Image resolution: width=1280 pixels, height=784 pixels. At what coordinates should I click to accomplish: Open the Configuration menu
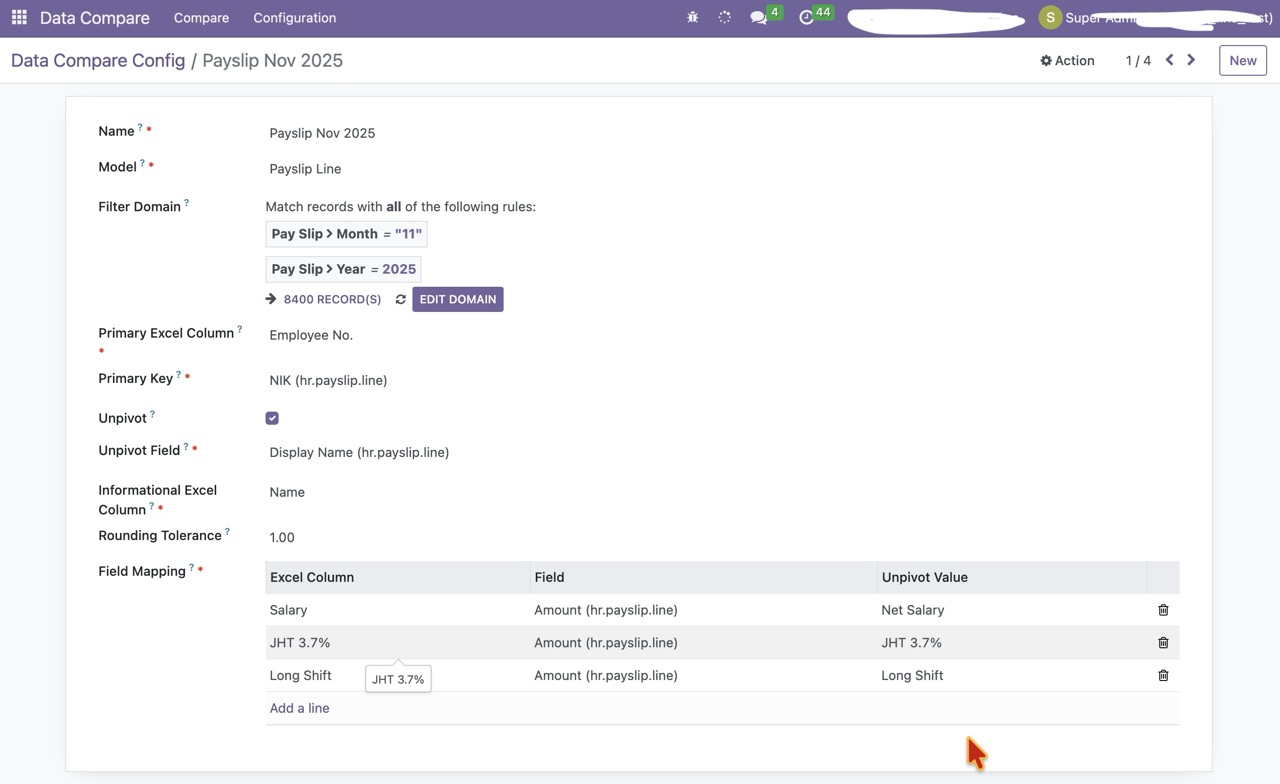point(294,18)
